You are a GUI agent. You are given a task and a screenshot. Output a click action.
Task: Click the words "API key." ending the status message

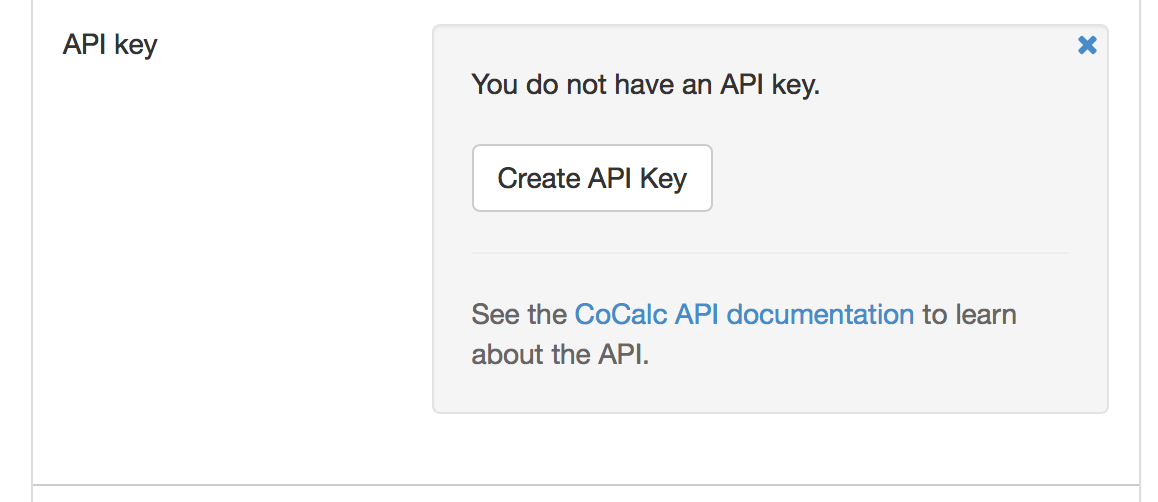pos(770,84)
